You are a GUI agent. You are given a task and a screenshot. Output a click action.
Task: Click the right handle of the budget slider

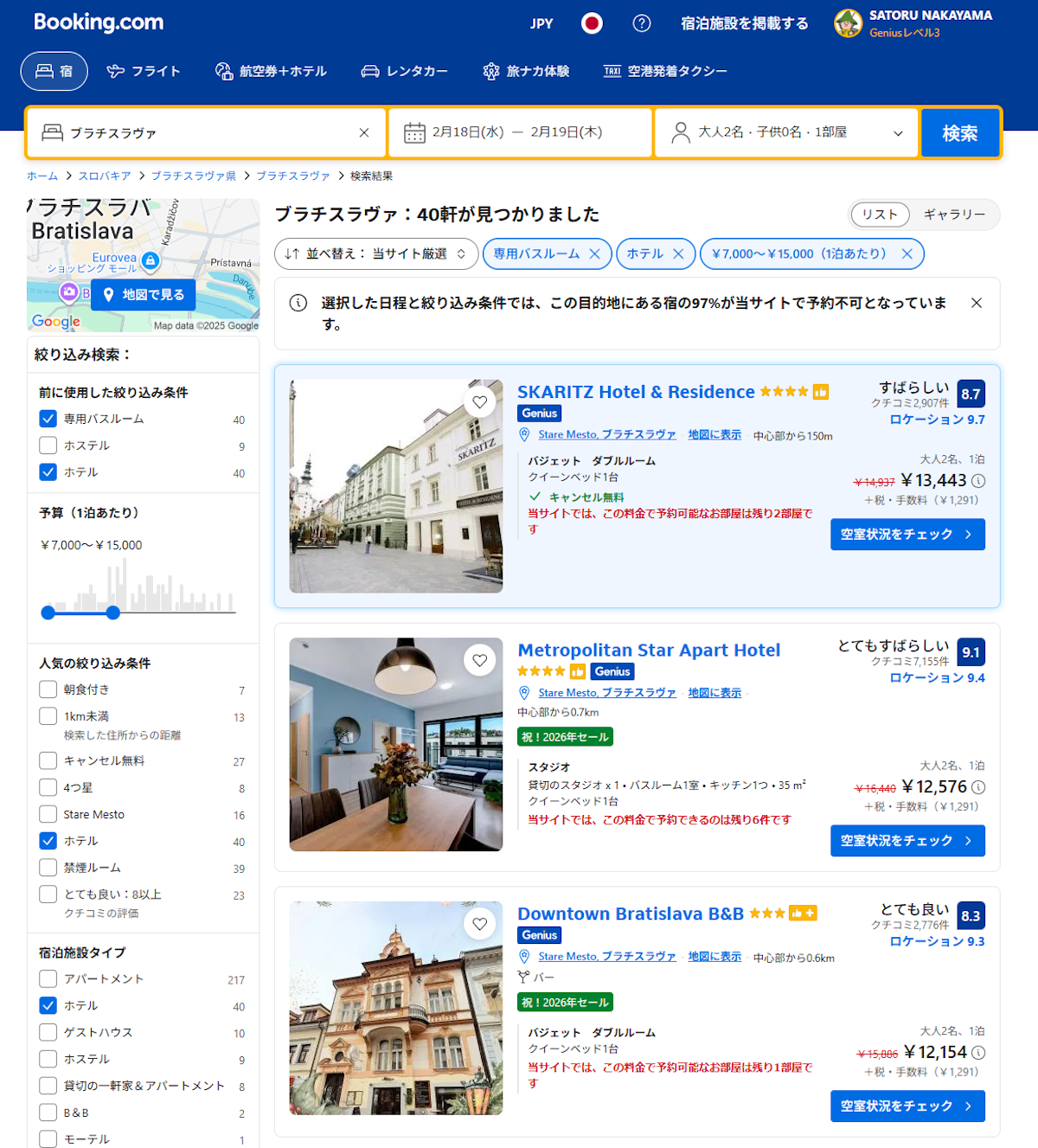113,612
